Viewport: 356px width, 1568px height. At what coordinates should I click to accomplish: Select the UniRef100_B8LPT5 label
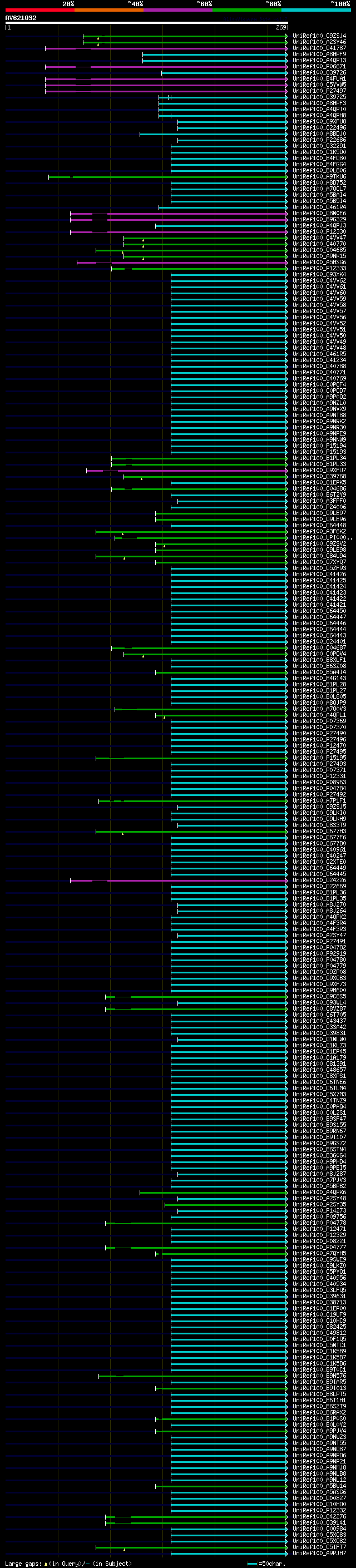319,1394
